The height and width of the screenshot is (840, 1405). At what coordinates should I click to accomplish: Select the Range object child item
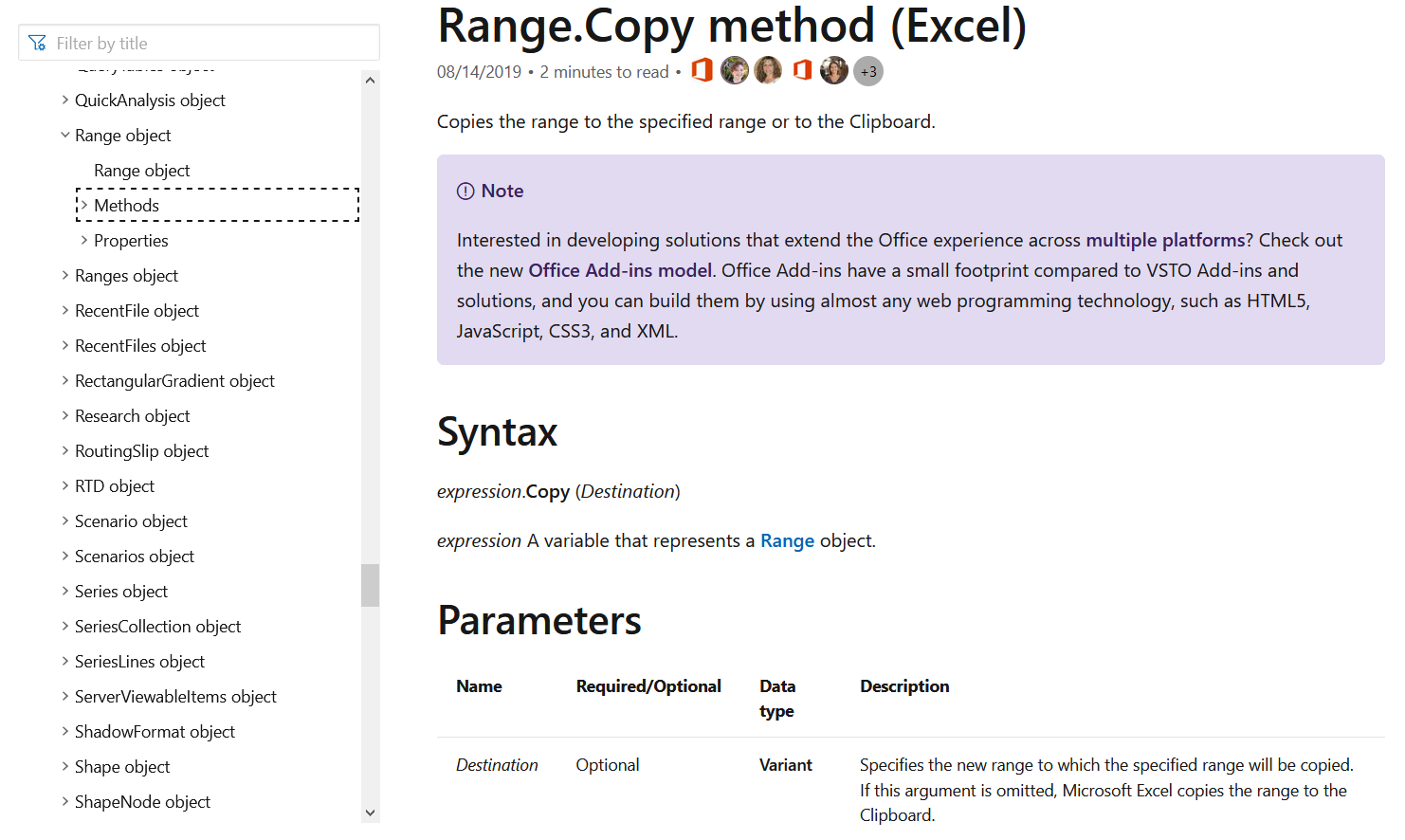141,171
